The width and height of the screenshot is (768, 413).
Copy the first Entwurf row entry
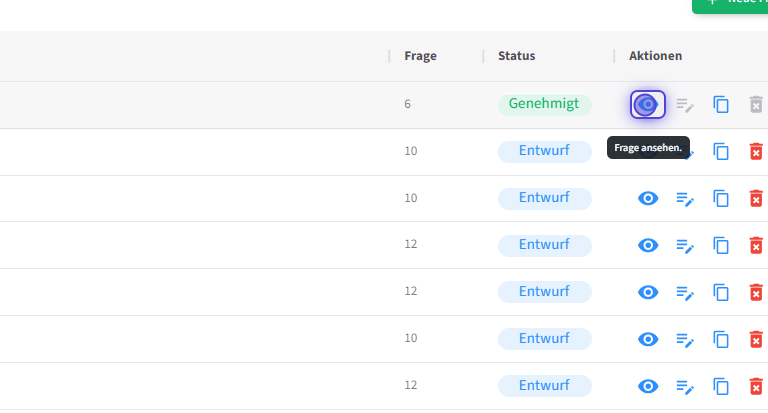tap(721, 151)
